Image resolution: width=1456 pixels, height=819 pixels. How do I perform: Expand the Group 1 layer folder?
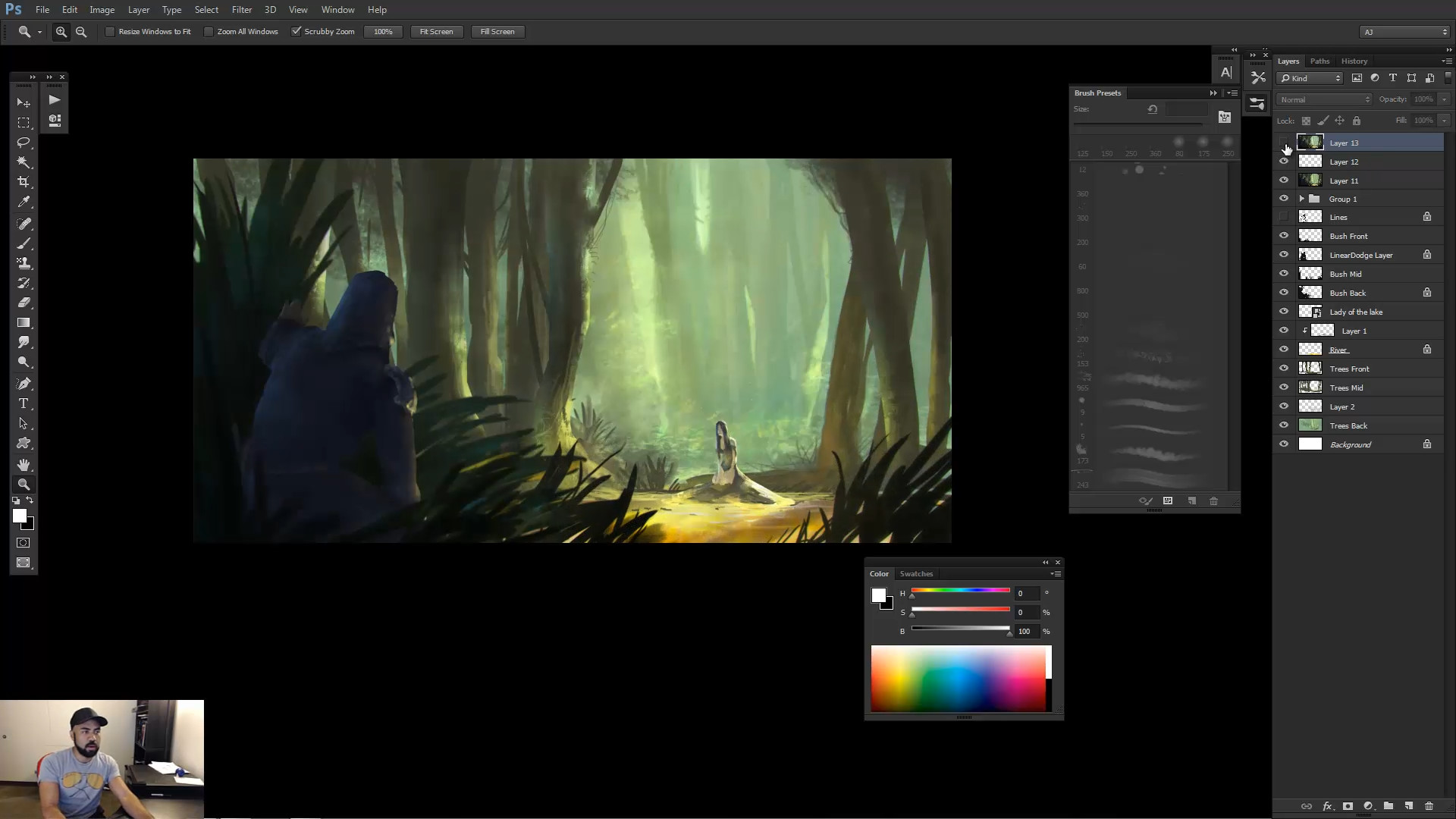click(x=1302, y=199)
